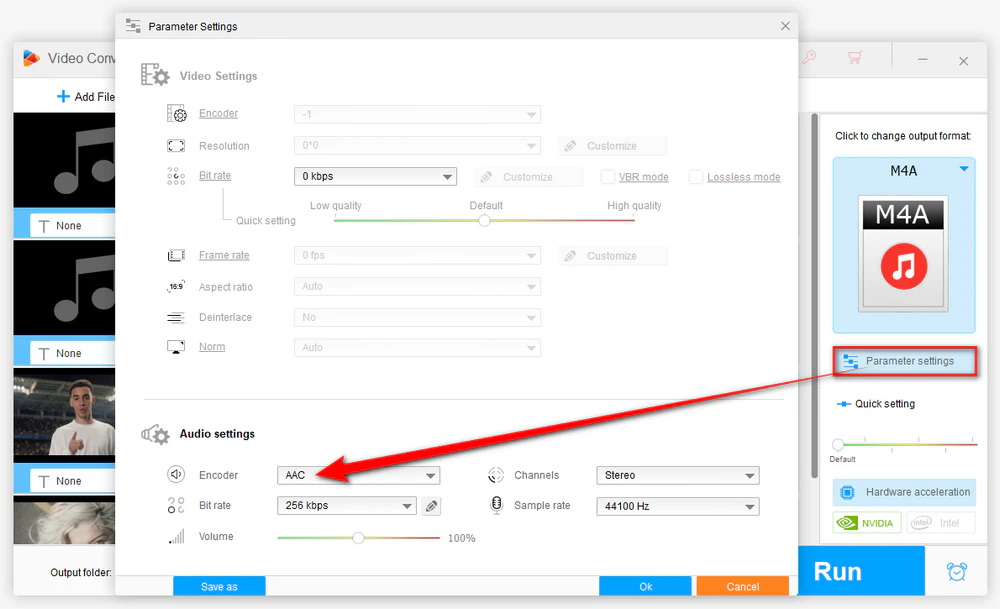The width and height of the screenshot is (1000, 609).
Task: Open the Deinterlace No dropdown
Action: [x=417, y=318]
